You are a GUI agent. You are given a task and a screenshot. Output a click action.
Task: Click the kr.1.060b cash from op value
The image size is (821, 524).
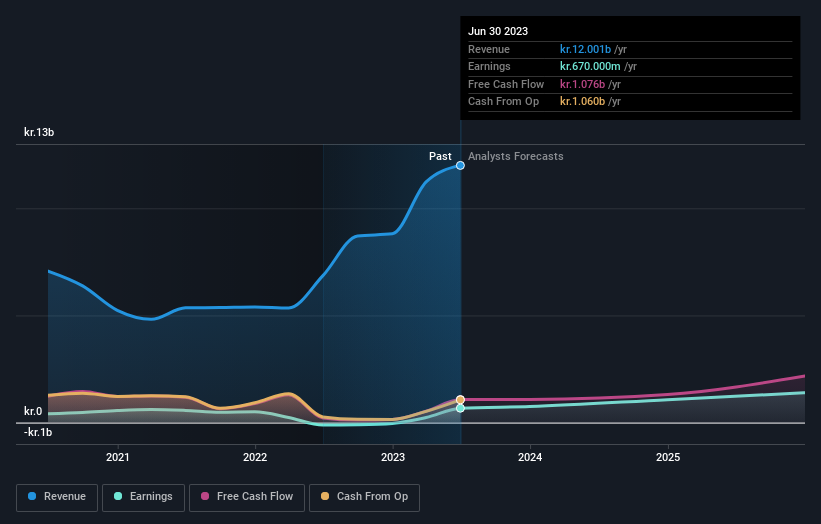click(x=582, y=102)
